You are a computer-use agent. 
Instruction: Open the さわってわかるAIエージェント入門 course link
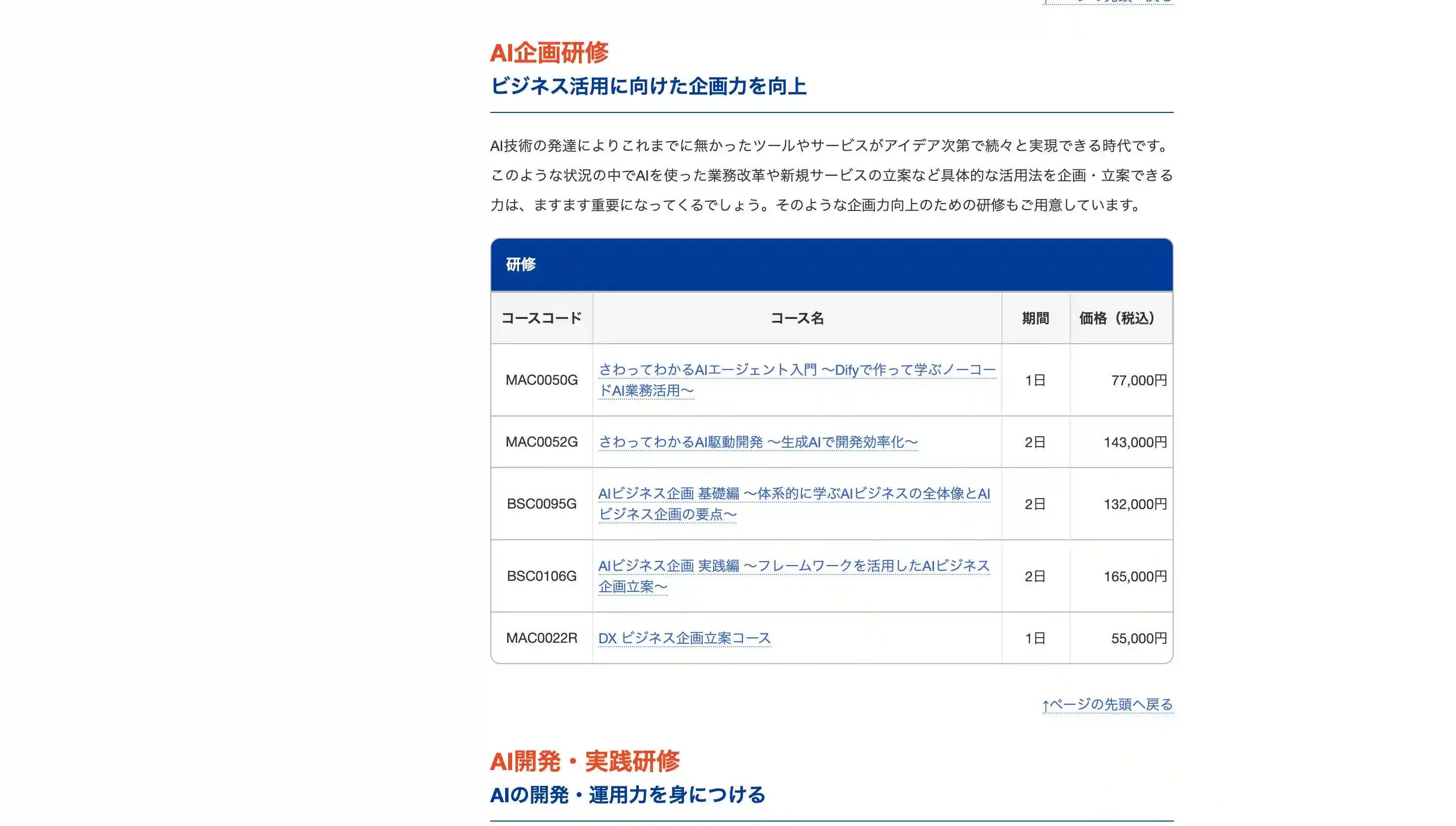pyautogui.click(x=796, y=380)
